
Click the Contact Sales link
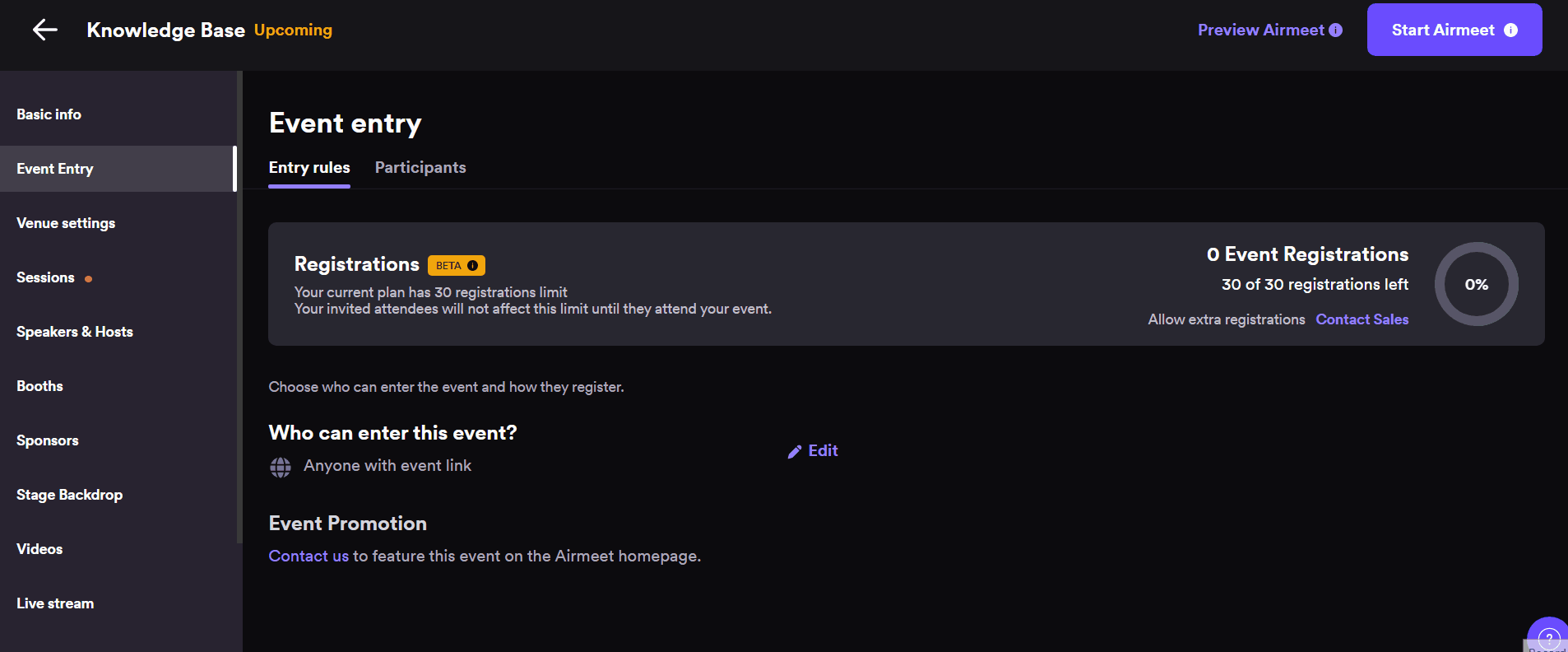tap(1362, 319)
